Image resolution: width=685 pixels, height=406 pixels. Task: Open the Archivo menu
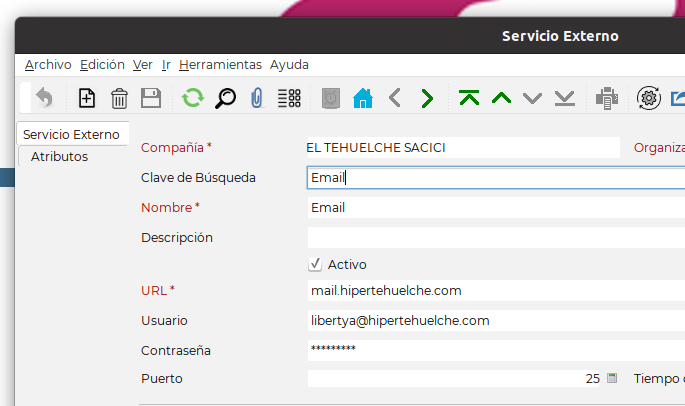click(48, 65)
